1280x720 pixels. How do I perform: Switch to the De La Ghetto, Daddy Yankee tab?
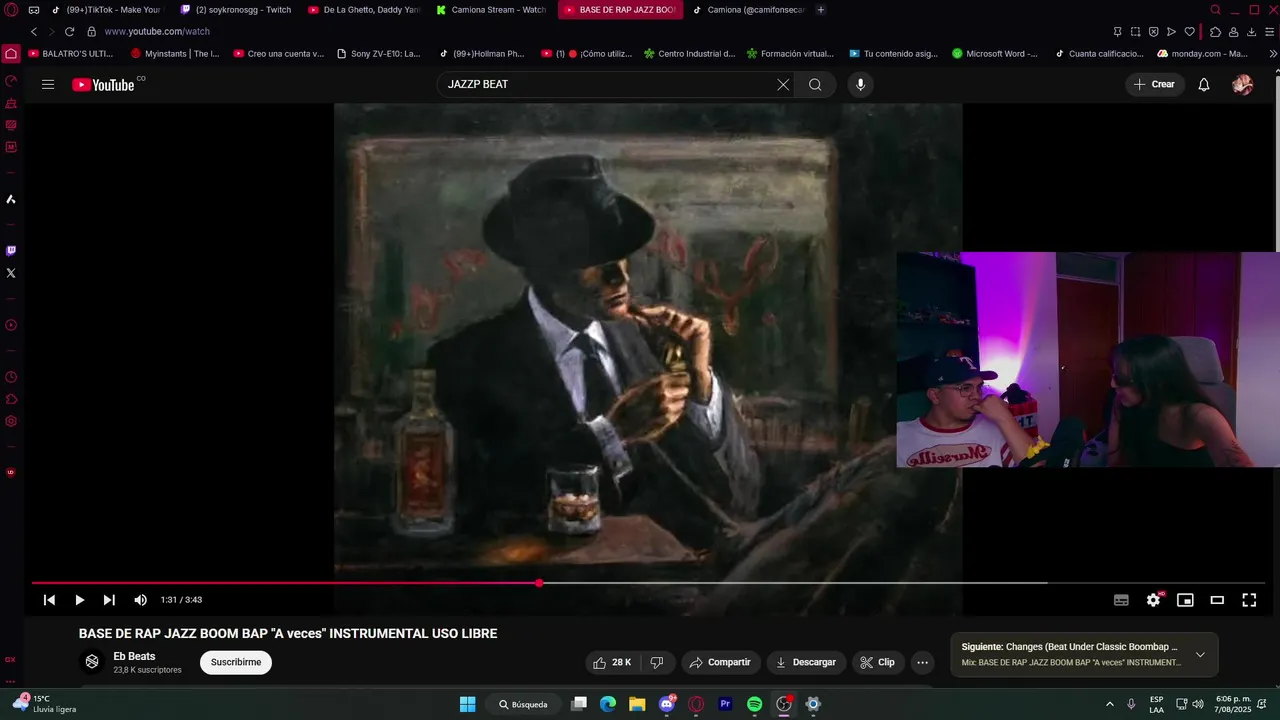(x=364, y=10)
